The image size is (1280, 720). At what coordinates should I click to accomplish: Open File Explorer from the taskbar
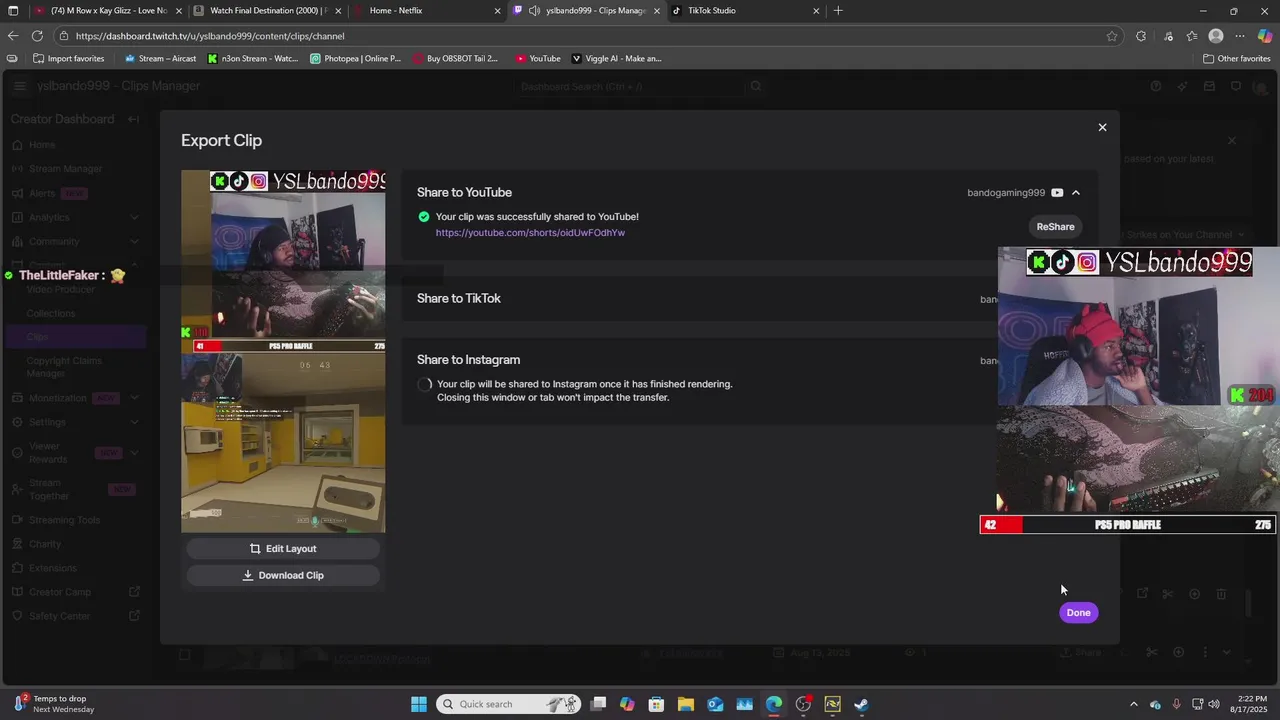coord(686,704)
